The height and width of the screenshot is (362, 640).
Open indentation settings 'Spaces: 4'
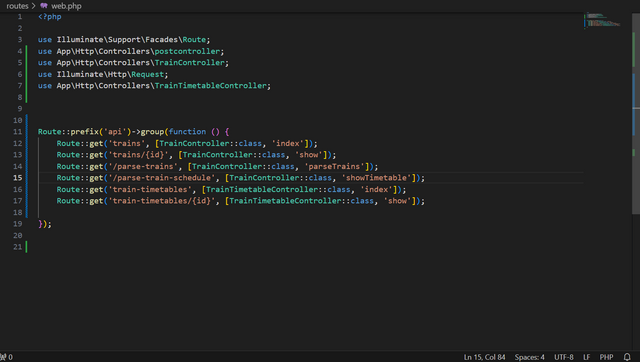(529, 357)
